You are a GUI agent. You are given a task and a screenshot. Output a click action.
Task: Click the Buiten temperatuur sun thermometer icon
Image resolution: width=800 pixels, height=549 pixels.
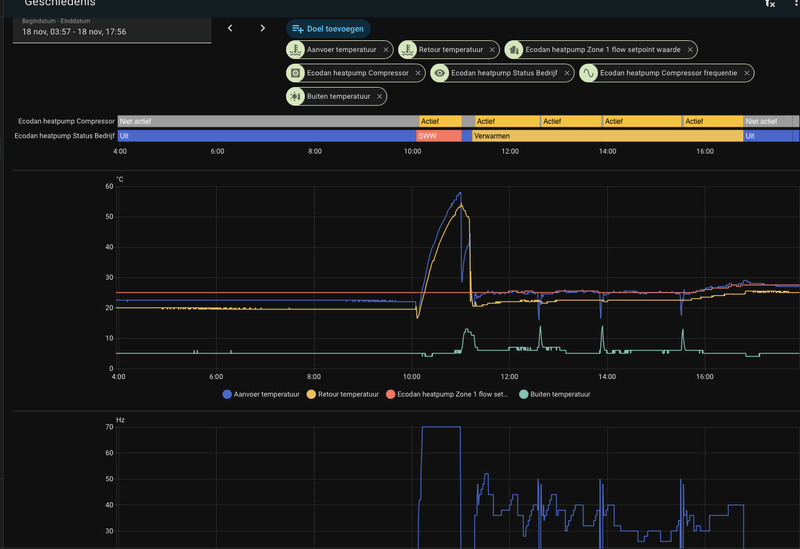tap(295, 96)
